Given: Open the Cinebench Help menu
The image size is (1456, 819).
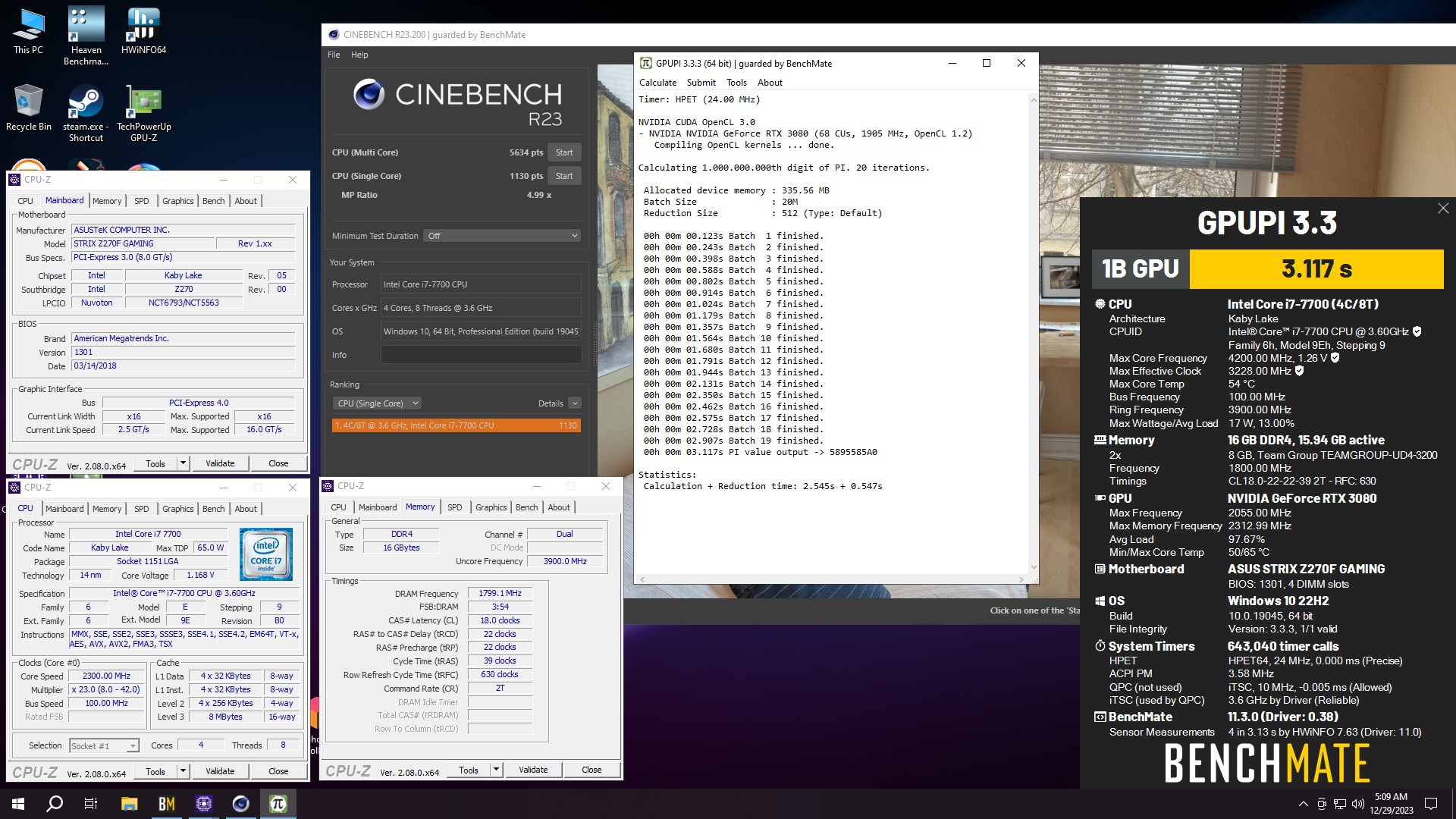Looking at the screenshot, I should click(359, 55).
